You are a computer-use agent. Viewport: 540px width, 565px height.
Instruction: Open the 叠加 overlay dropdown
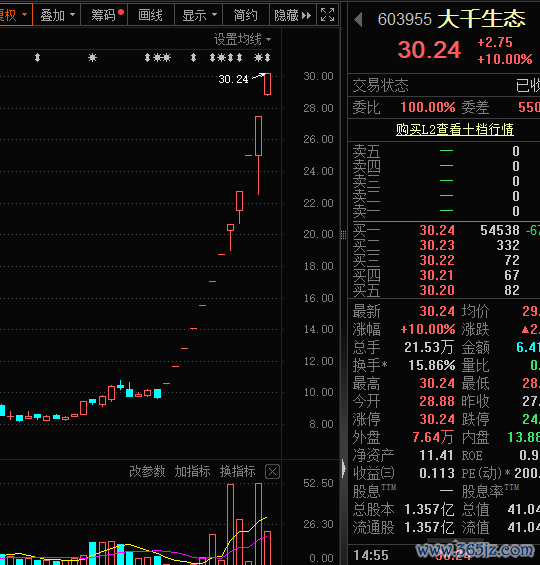[x=57, y=15]
